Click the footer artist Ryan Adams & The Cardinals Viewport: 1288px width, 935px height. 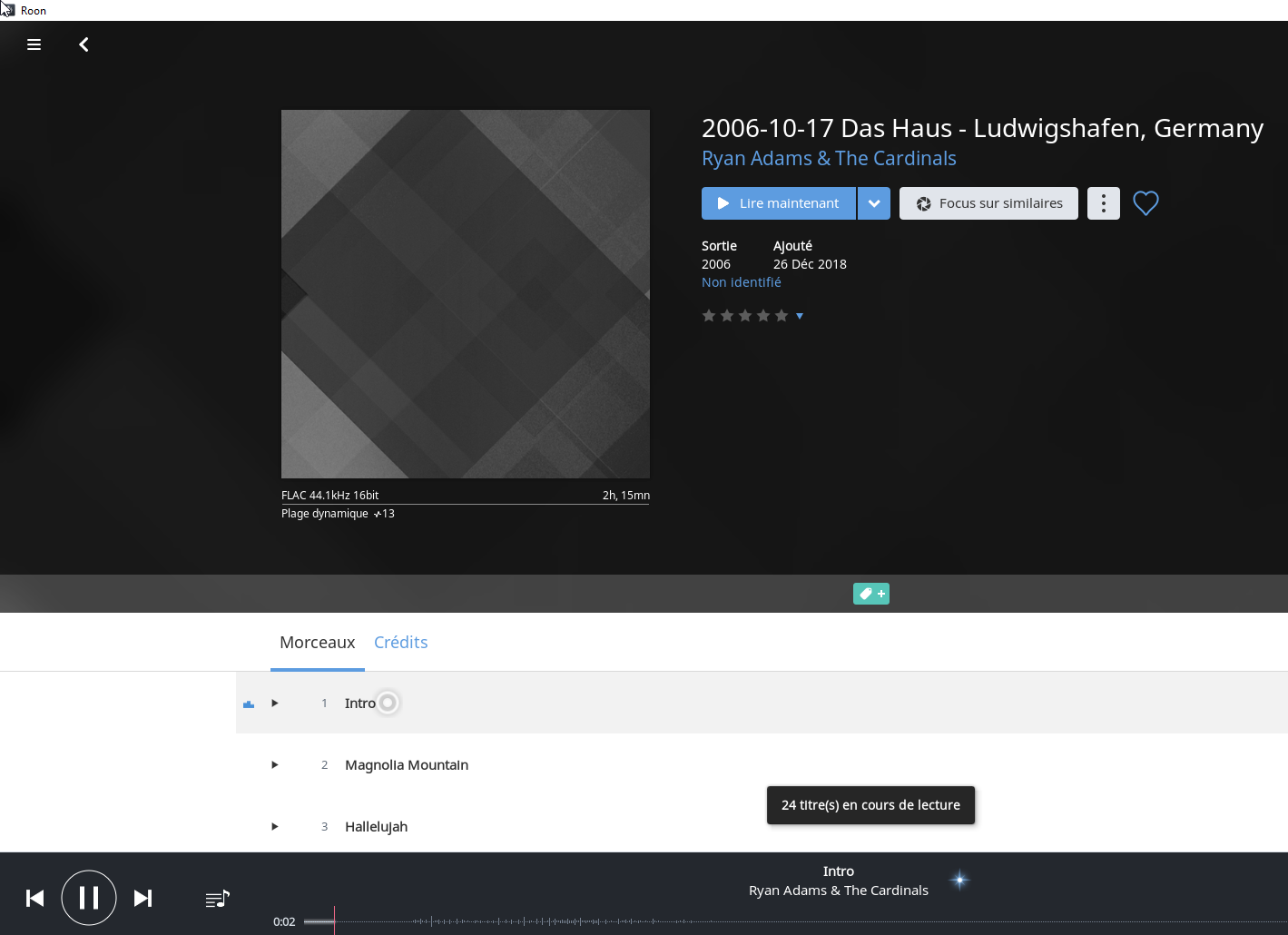(x=839, y=891)
